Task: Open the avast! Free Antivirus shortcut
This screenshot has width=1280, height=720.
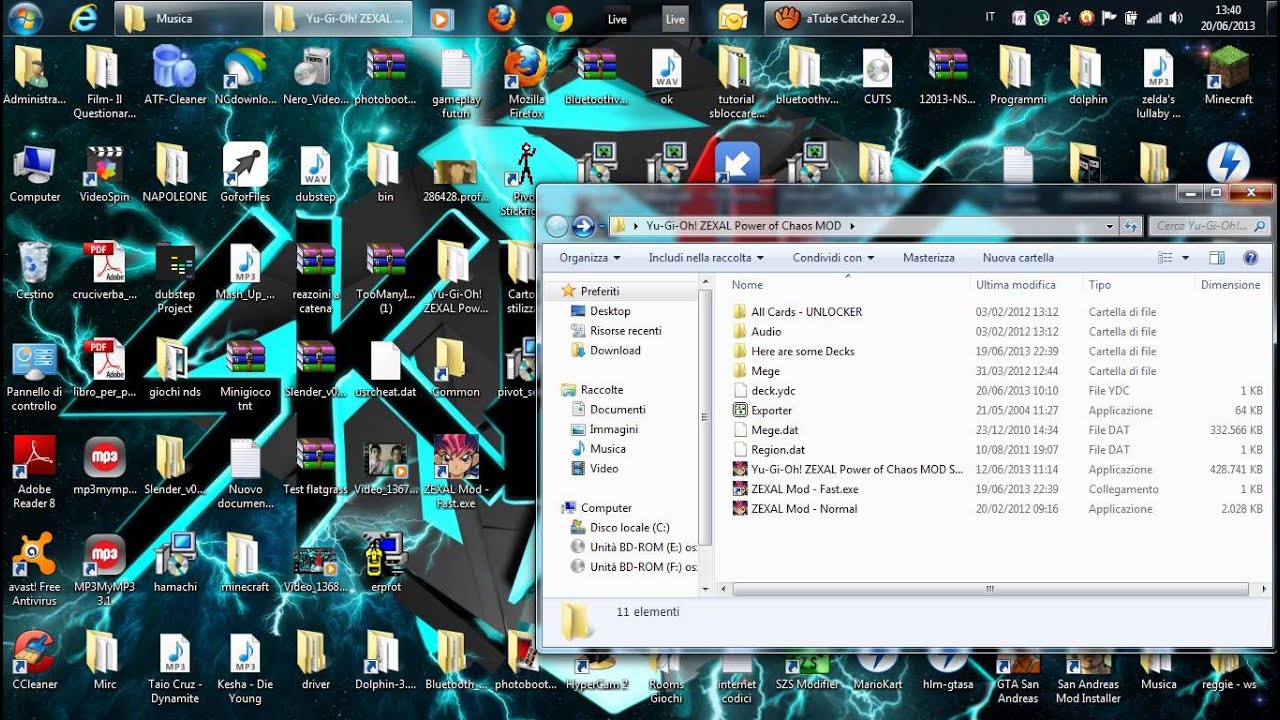Action: point(35,570)
